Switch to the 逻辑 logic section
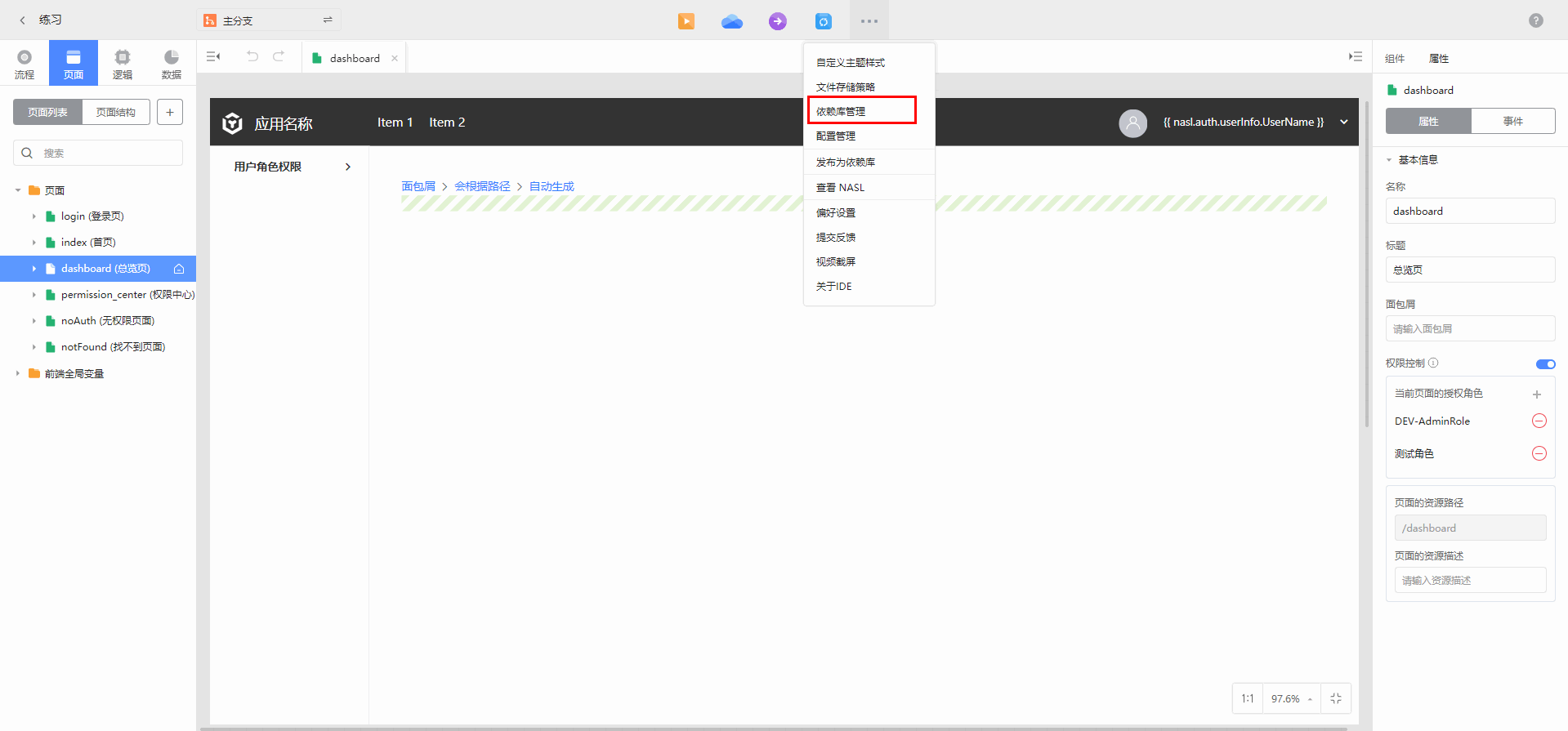The height and width of the screenshot is (731, 1568). click(123, 64)
